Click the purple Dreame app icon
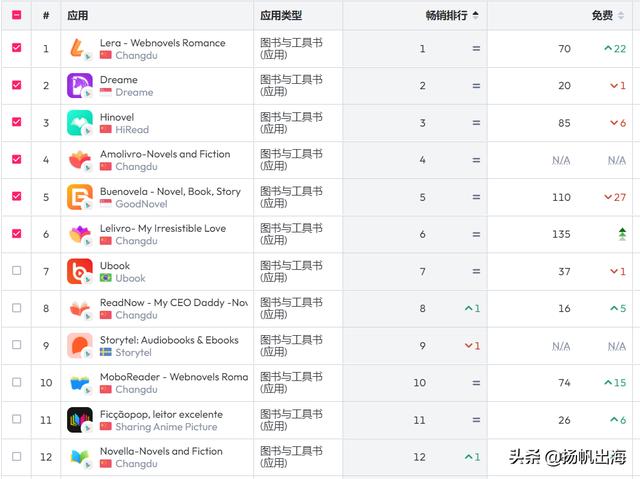 coord(79,86)
